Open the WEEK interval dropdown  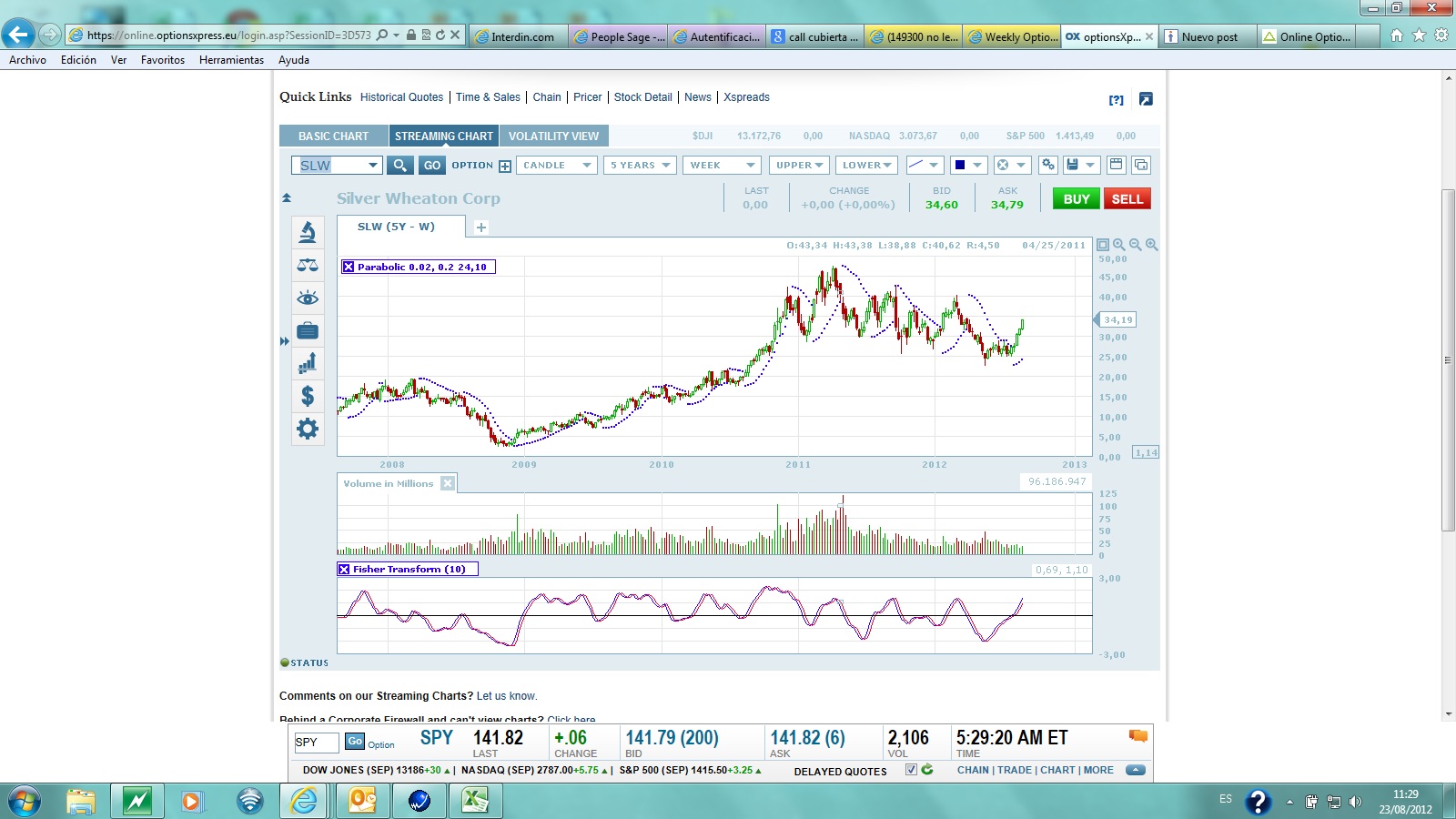(722, 165)
